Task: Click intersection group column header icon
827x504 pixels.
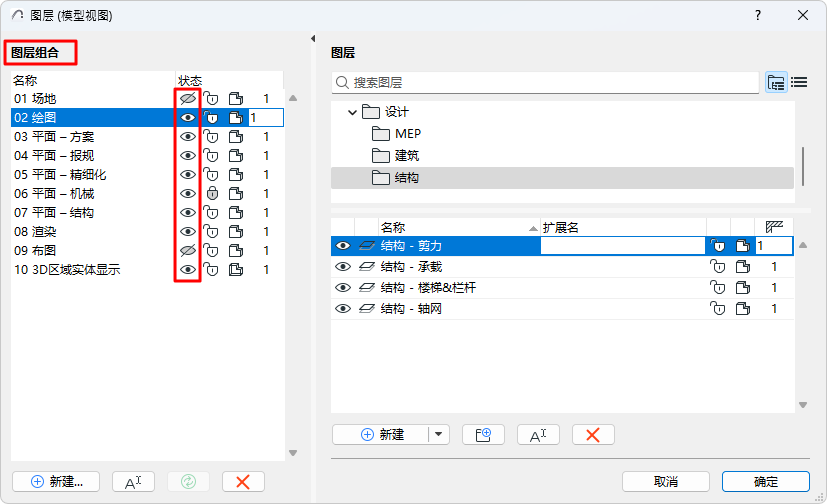Action: tap(774, 227)
